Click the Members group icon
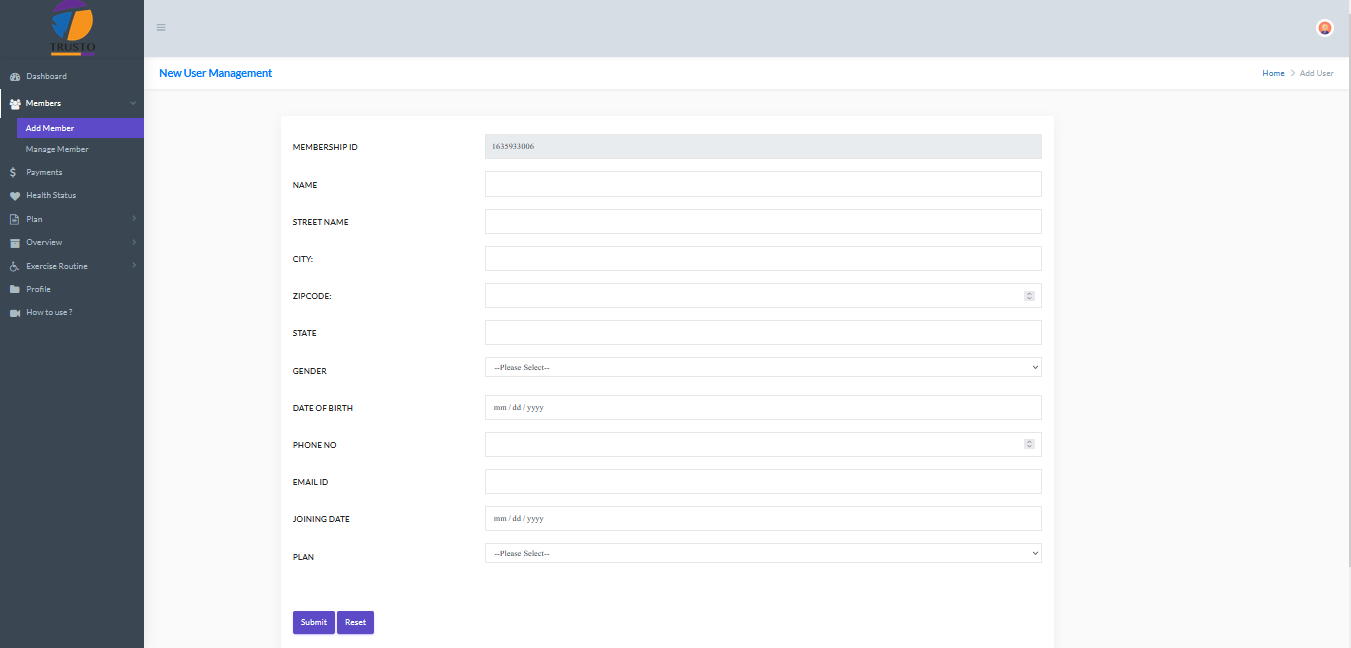Viewport: 1351px width, 648px height. point(15,104)
